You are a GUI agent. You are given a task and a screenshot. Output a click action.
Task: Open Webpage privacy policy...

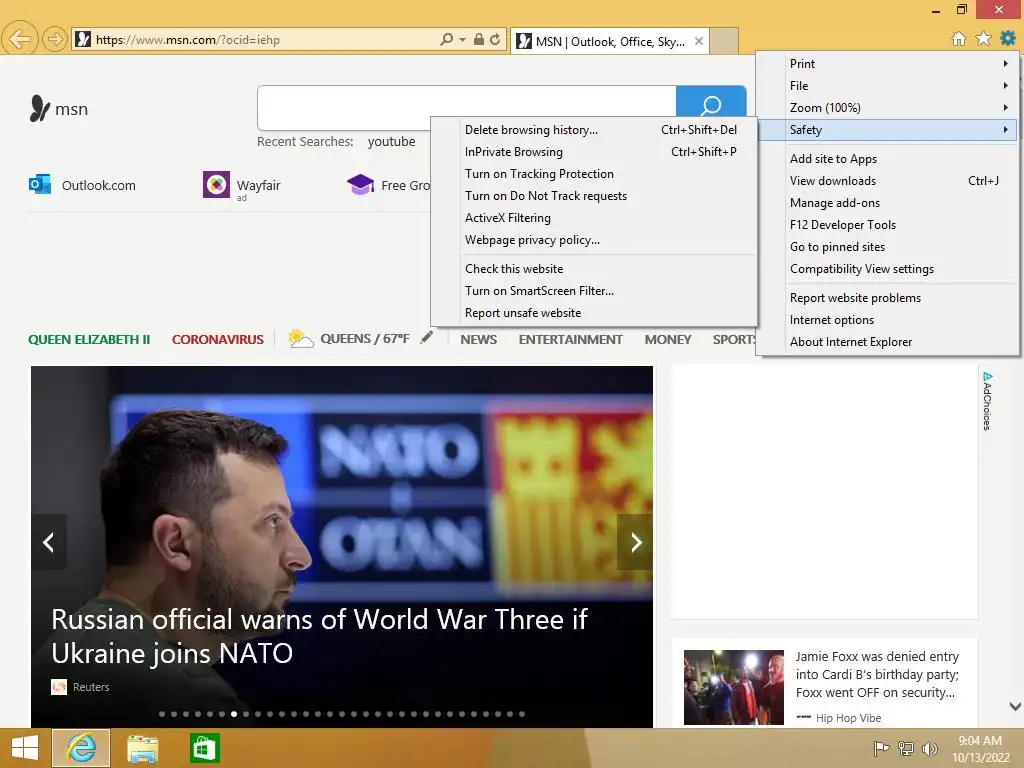(x=594, y=240)
